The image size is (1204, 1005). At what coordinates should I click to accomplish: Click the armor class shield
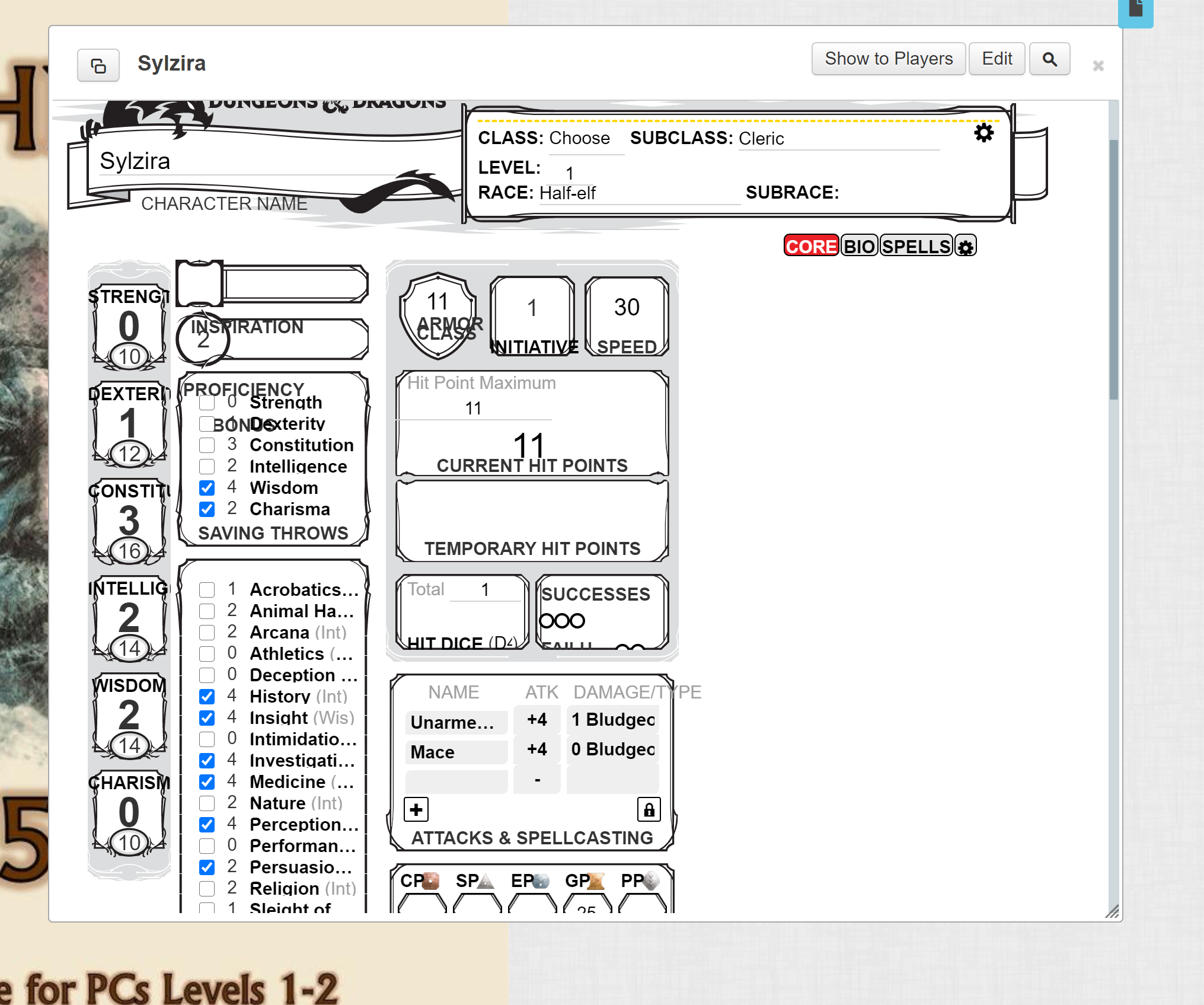click(x=437, y=315)
